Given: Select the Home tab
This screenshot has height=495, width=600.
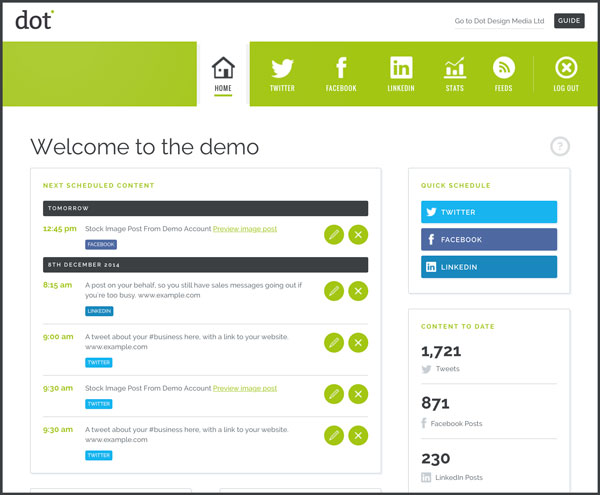Looking at the screenshot, I should [x=223, y=74].
